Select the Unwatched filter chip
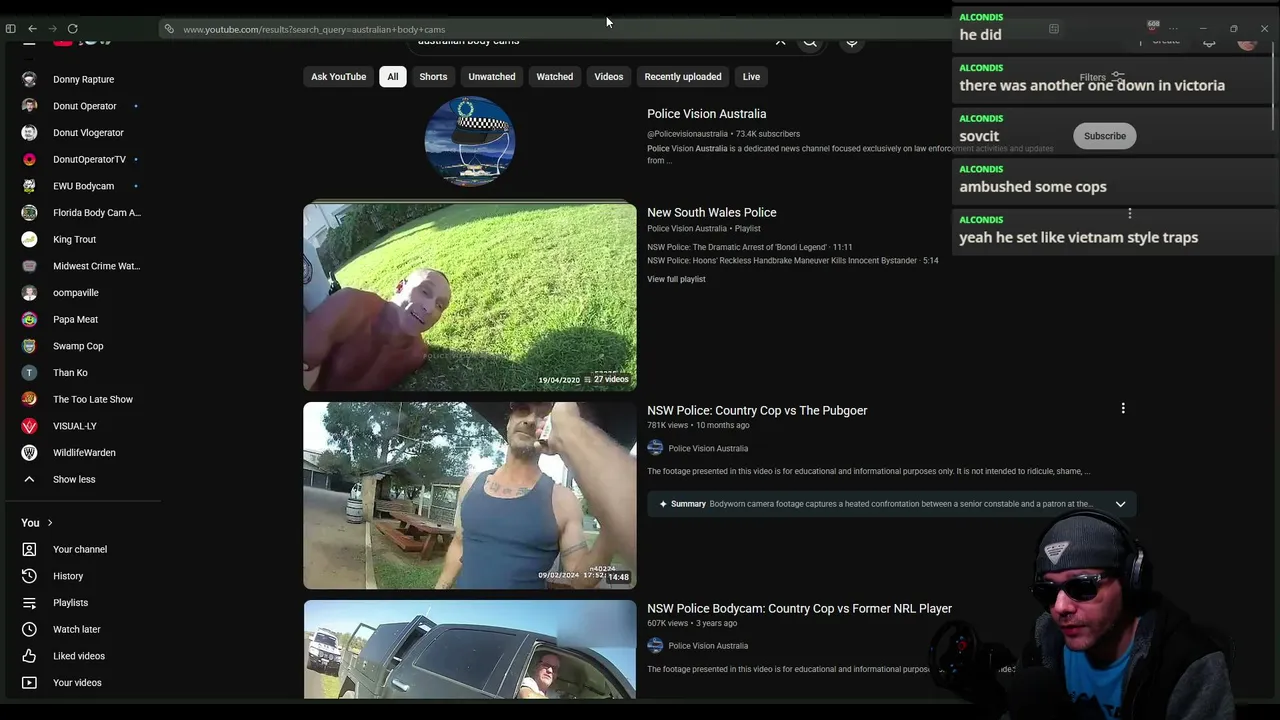Image resolution: width=1280 pixels, height=720 pixels. coord(492,77)
